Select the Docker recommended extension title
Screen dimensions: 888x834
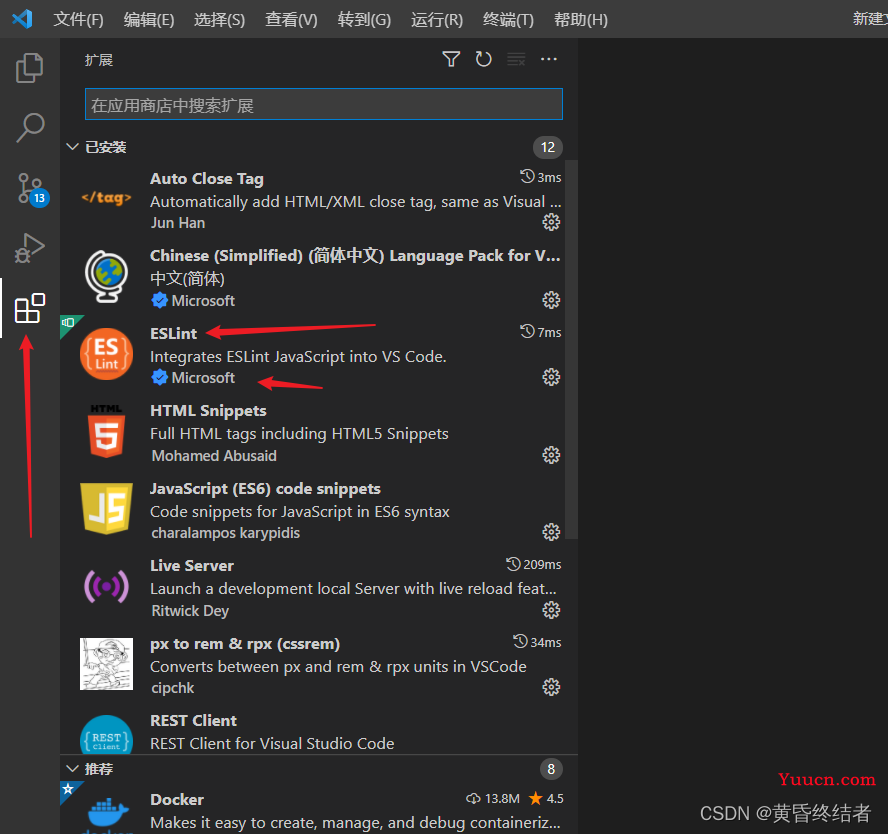[177, 799]
